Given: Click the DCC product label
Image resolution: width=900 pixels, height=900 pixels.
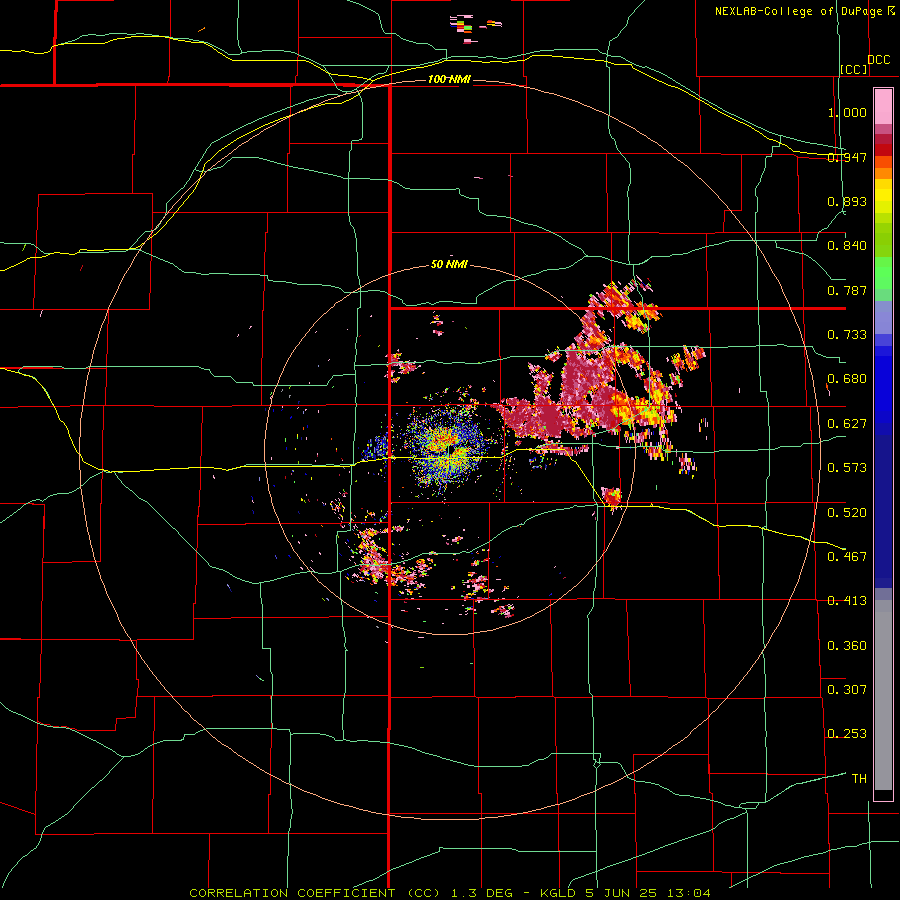Looking at the screenshot, I should (x=878, y=60).
